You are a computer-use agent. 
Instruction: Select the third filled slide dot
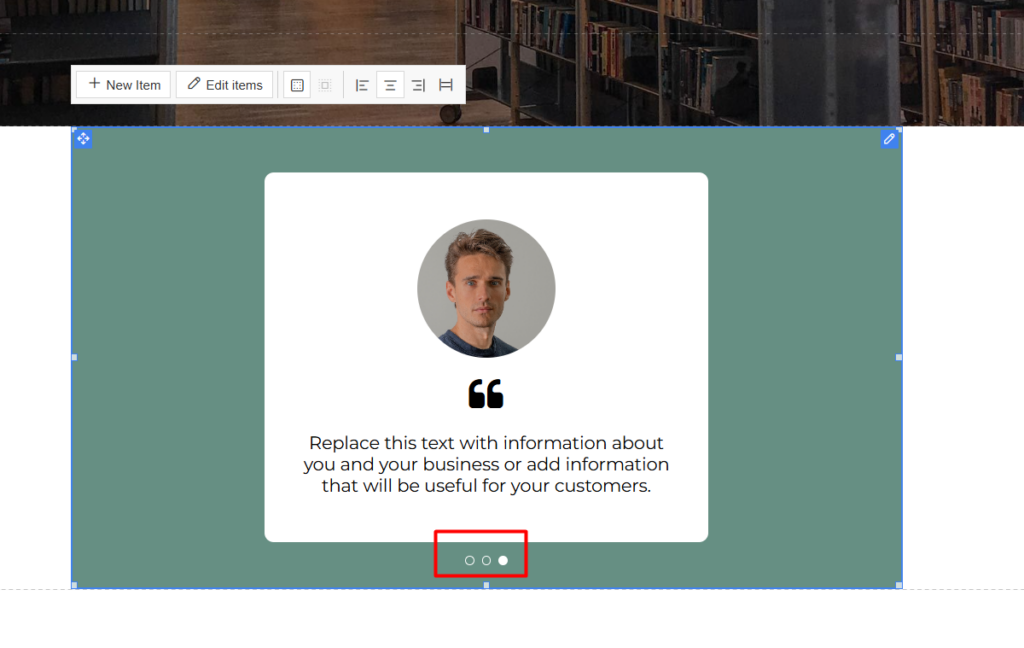tap(503, 560)
